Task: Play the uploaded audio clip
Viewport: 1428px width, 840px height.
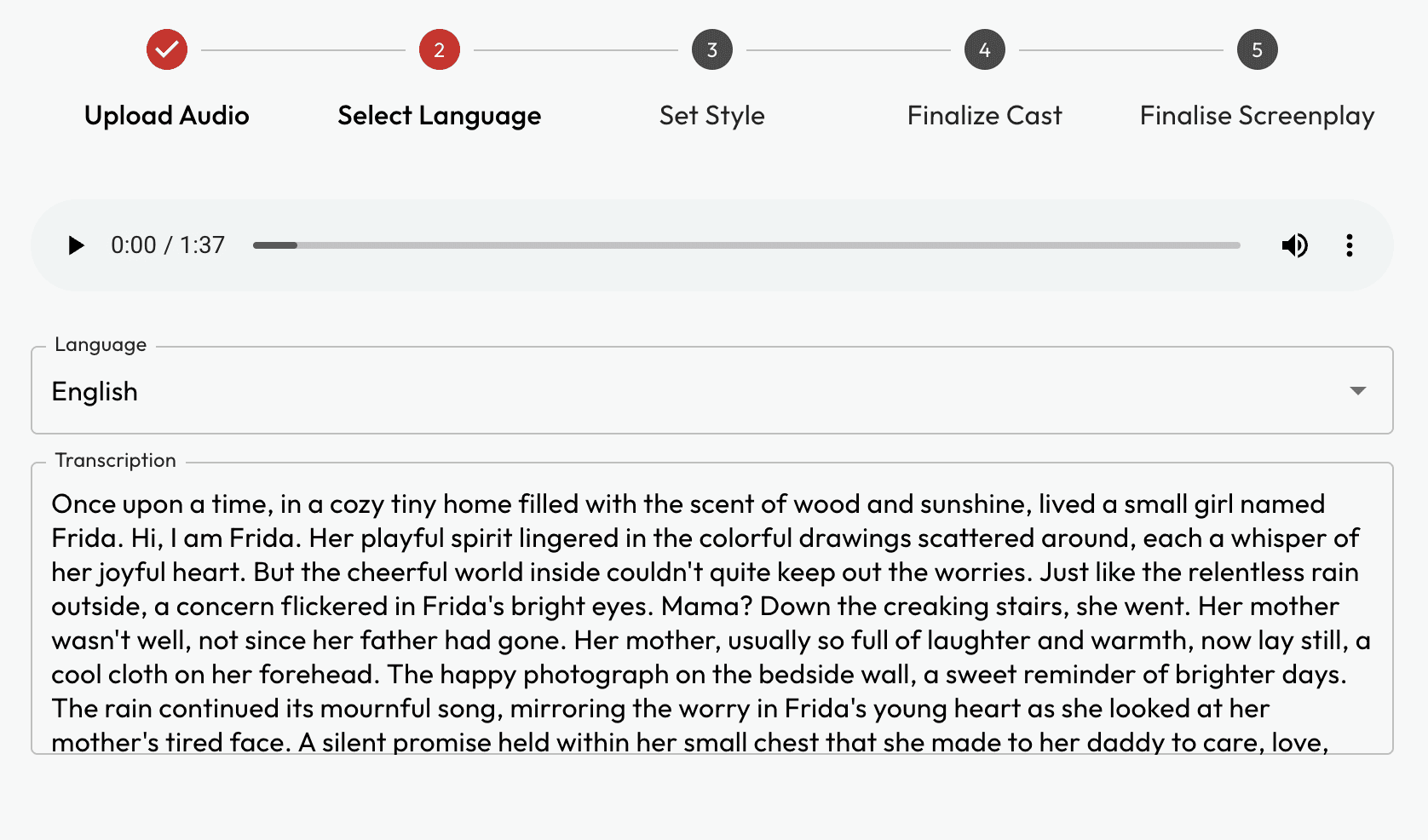Action: click(x=76, y=245)
